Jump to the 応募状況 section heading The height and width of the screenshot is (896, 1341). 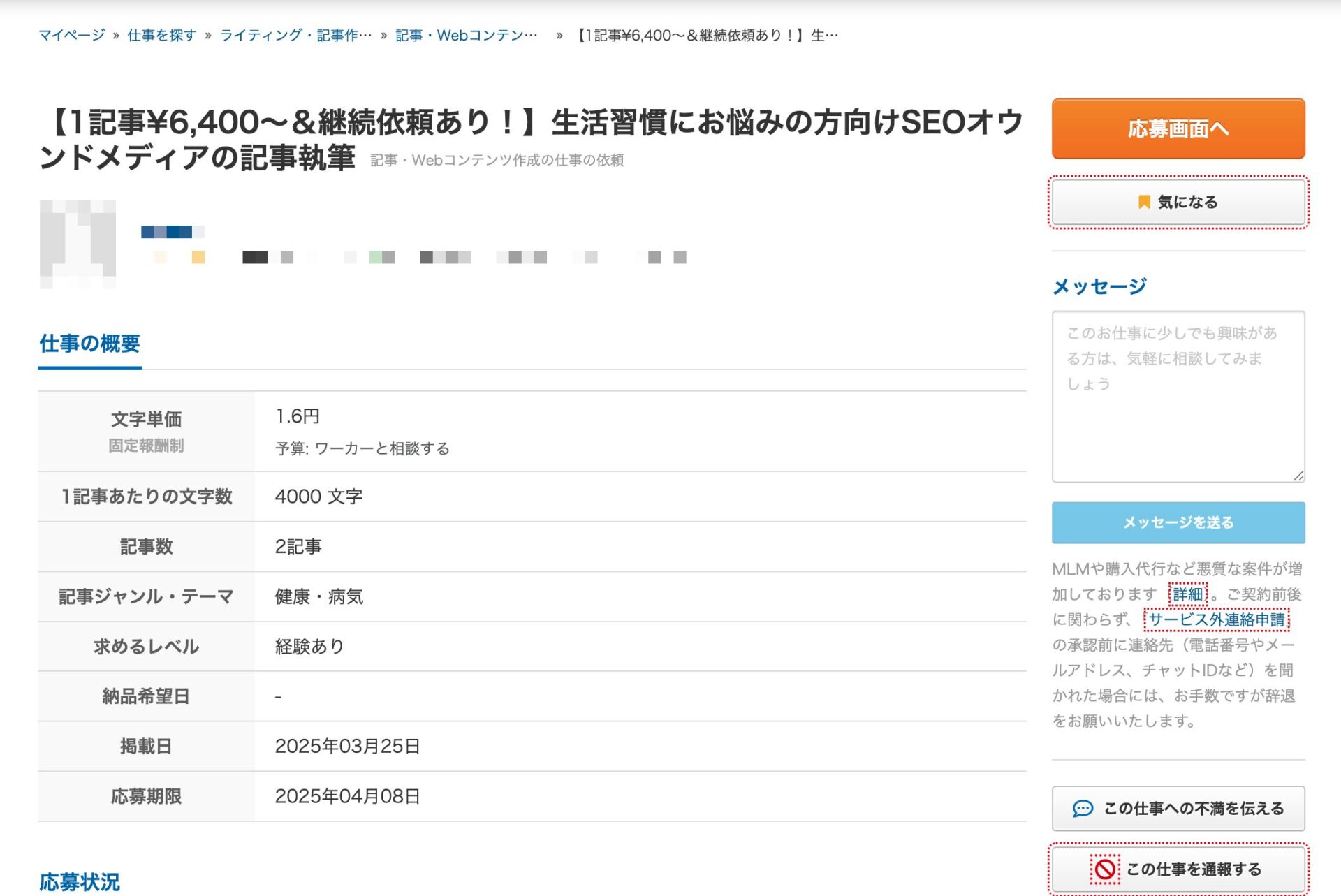(x=80, y=881)
